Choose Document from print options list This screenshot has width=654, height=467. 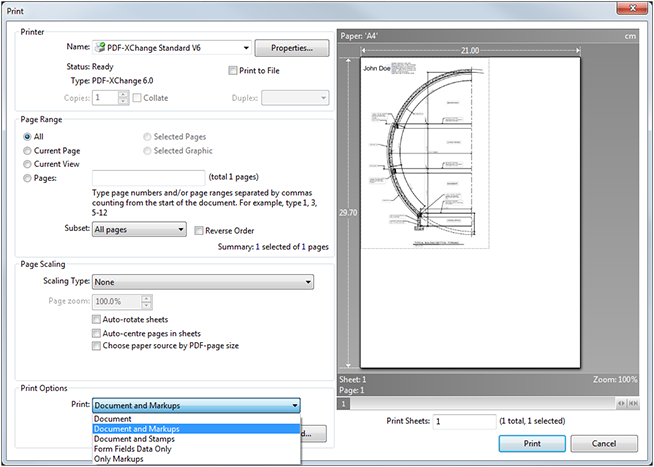(196, 419)
